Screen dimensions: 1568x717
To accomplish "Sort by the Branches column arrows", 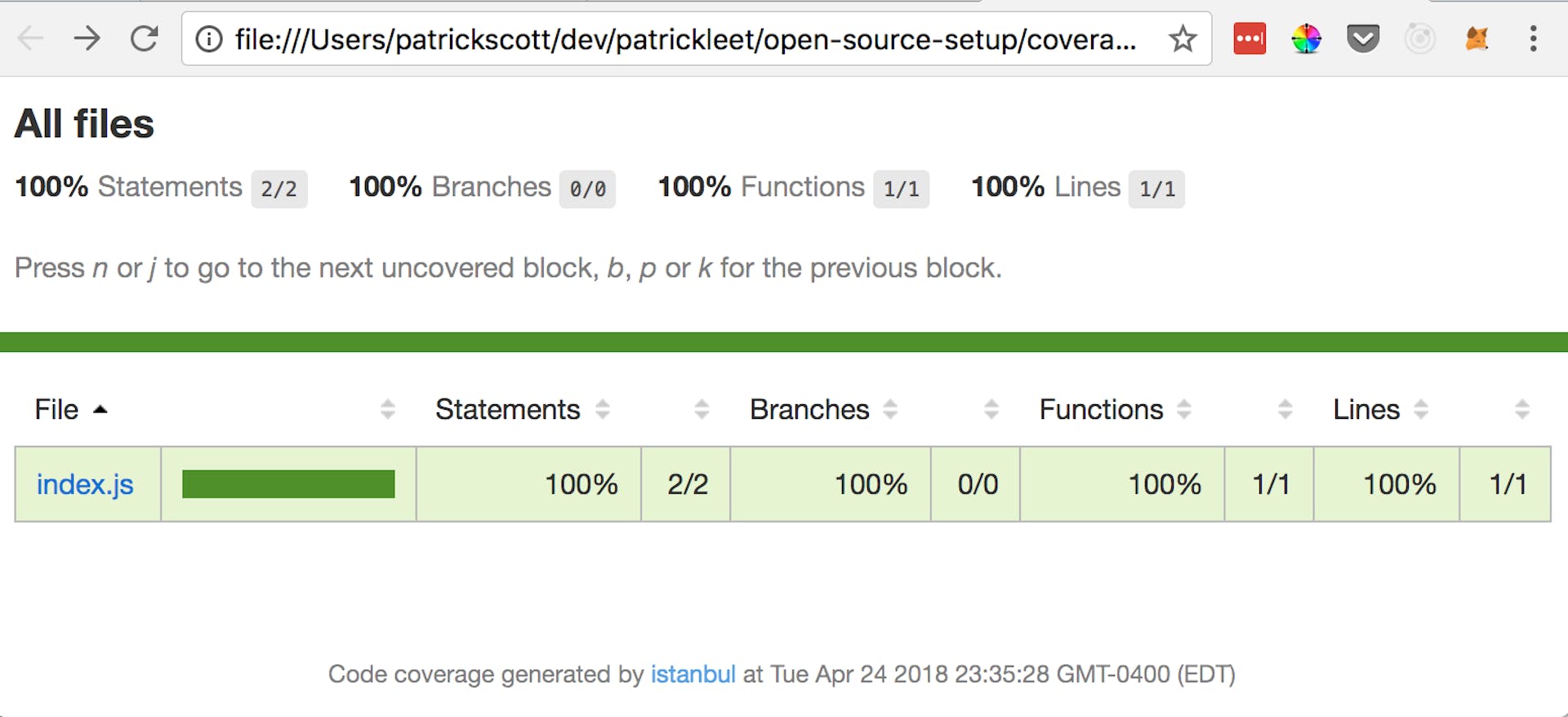I will (x=889, y=409).
